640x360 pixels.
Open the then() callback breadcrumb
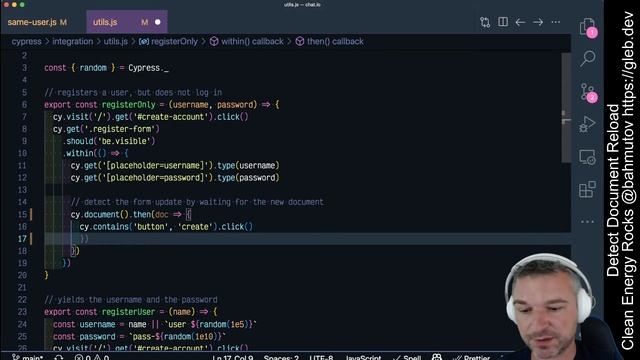tap(329, 41)
